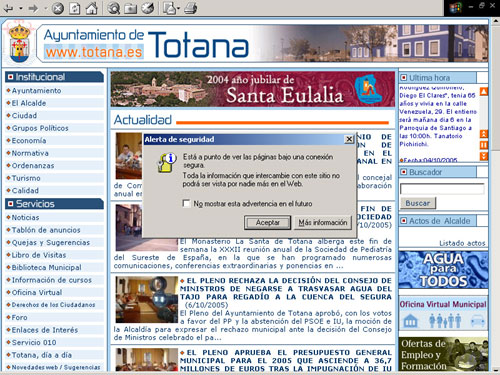Open 'Quejas y Sugerencias' link
500x375 pixels.
(51, 243)
